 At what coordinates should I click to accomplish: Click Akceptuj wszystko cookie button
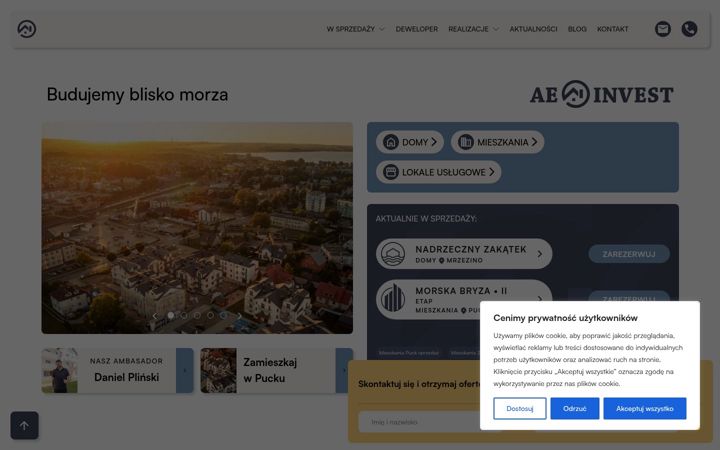coord(645,408)
